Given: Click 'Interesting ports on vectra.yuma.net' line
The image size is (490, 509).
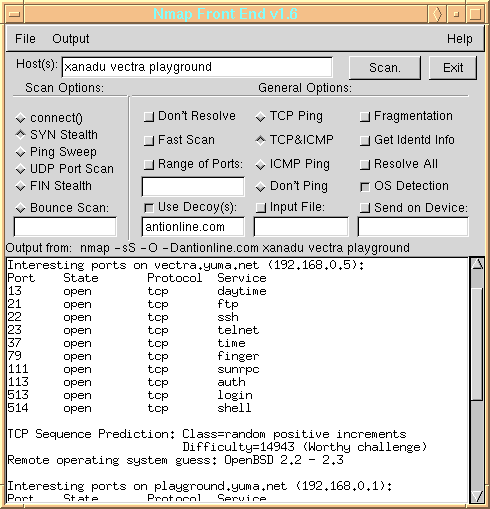Looking at the screenshot, I should click(x=186, y=265).
